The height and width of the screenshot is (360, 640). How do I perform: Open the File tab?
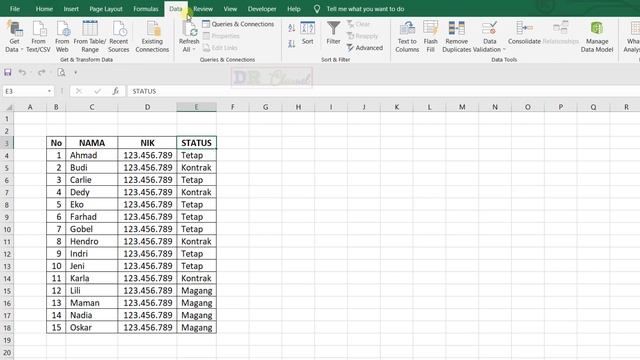15,9
